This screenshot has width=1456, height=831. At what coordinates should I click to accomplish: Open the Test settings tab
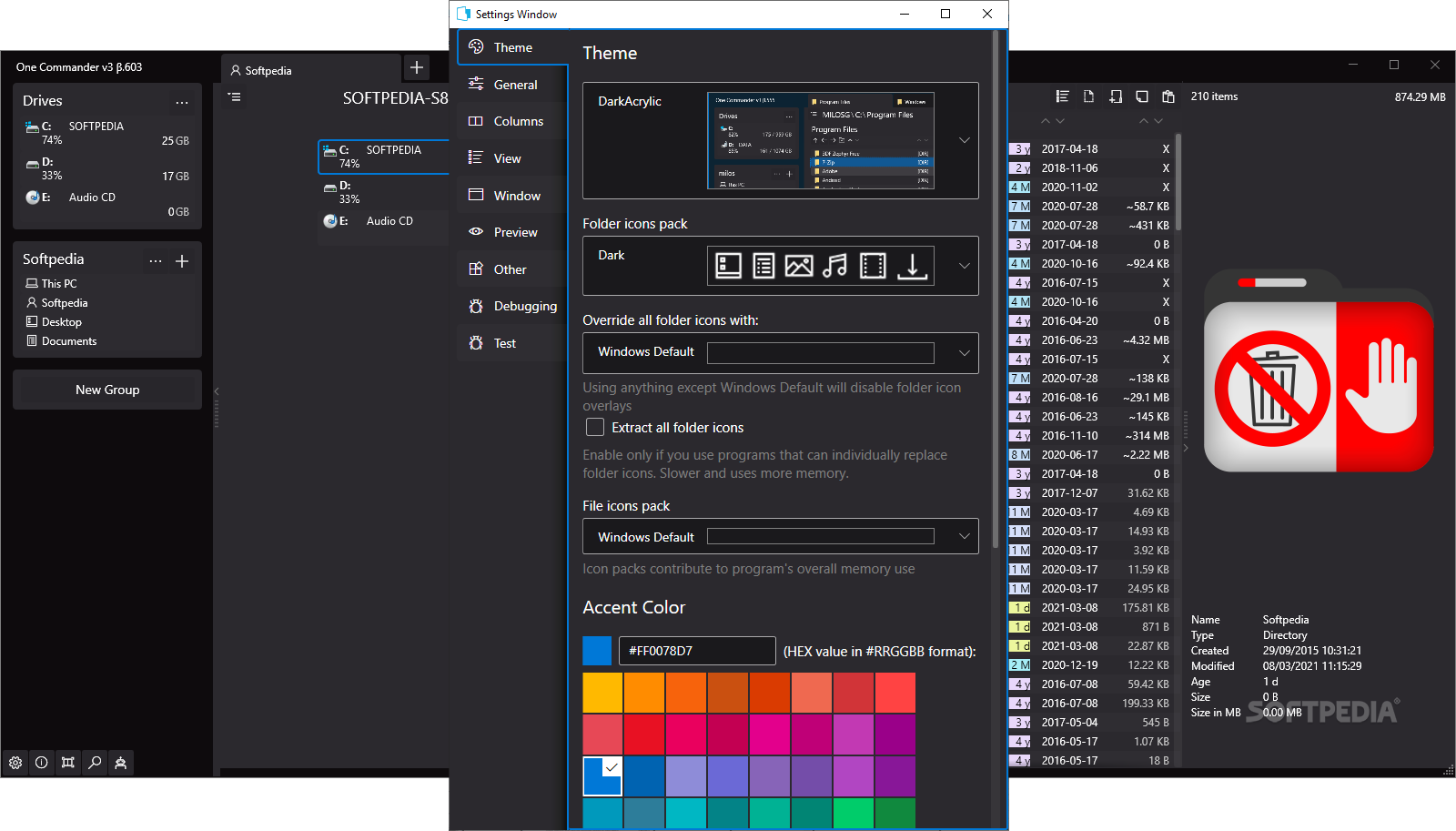512,343
